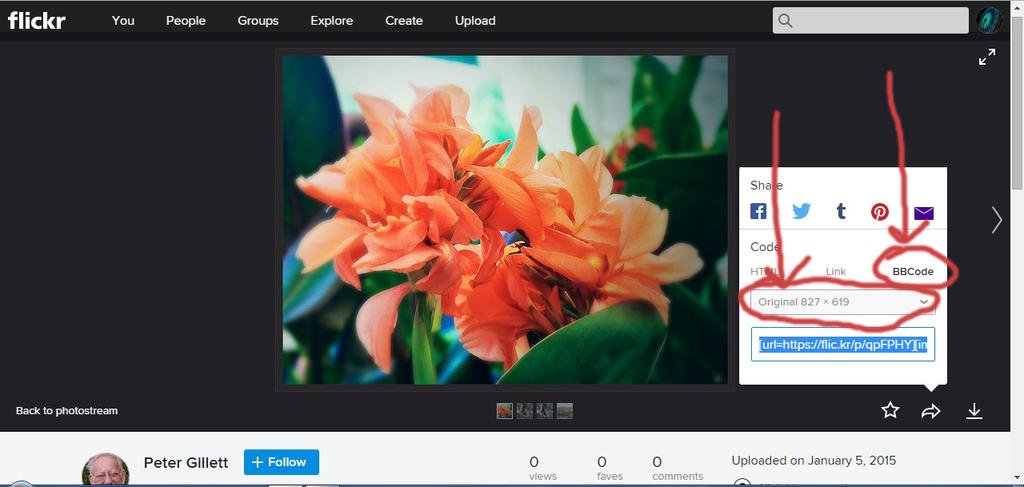Share photo on Twitter
Viewport: 1024px width, 487px height.
(801, 212)
